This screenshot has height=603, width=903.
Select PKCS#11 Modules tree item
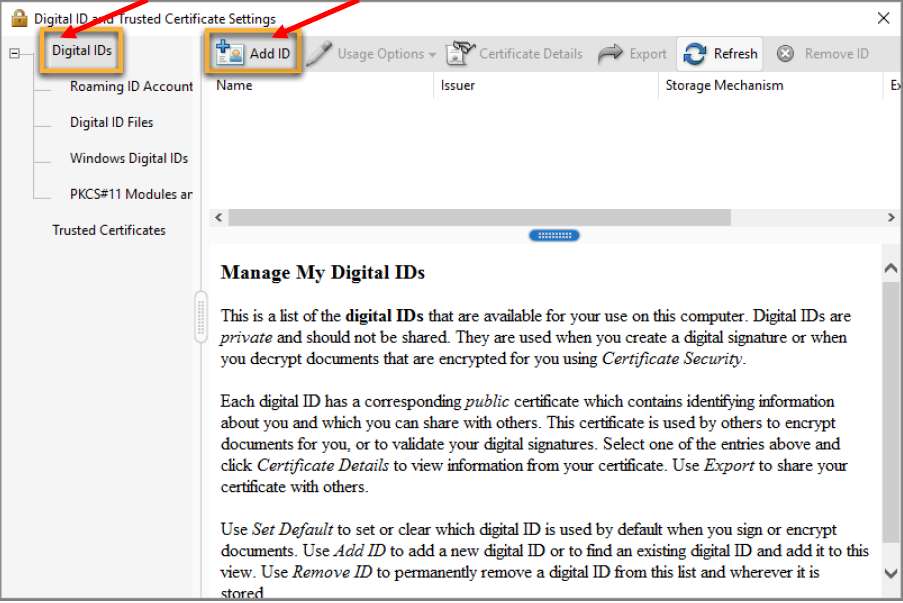coord(131,194)
